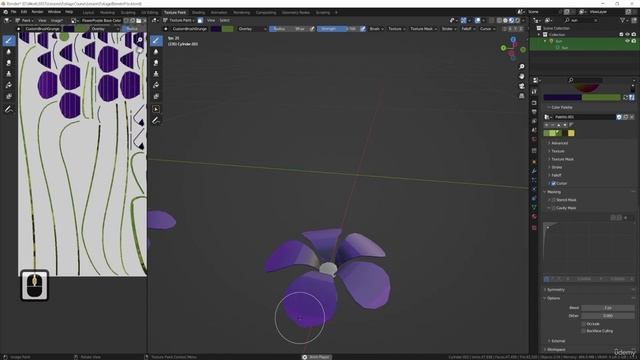This screenshot has height=360, width=640.
Task: Click the Blender logo menu icon
Action: pos(5,12)
